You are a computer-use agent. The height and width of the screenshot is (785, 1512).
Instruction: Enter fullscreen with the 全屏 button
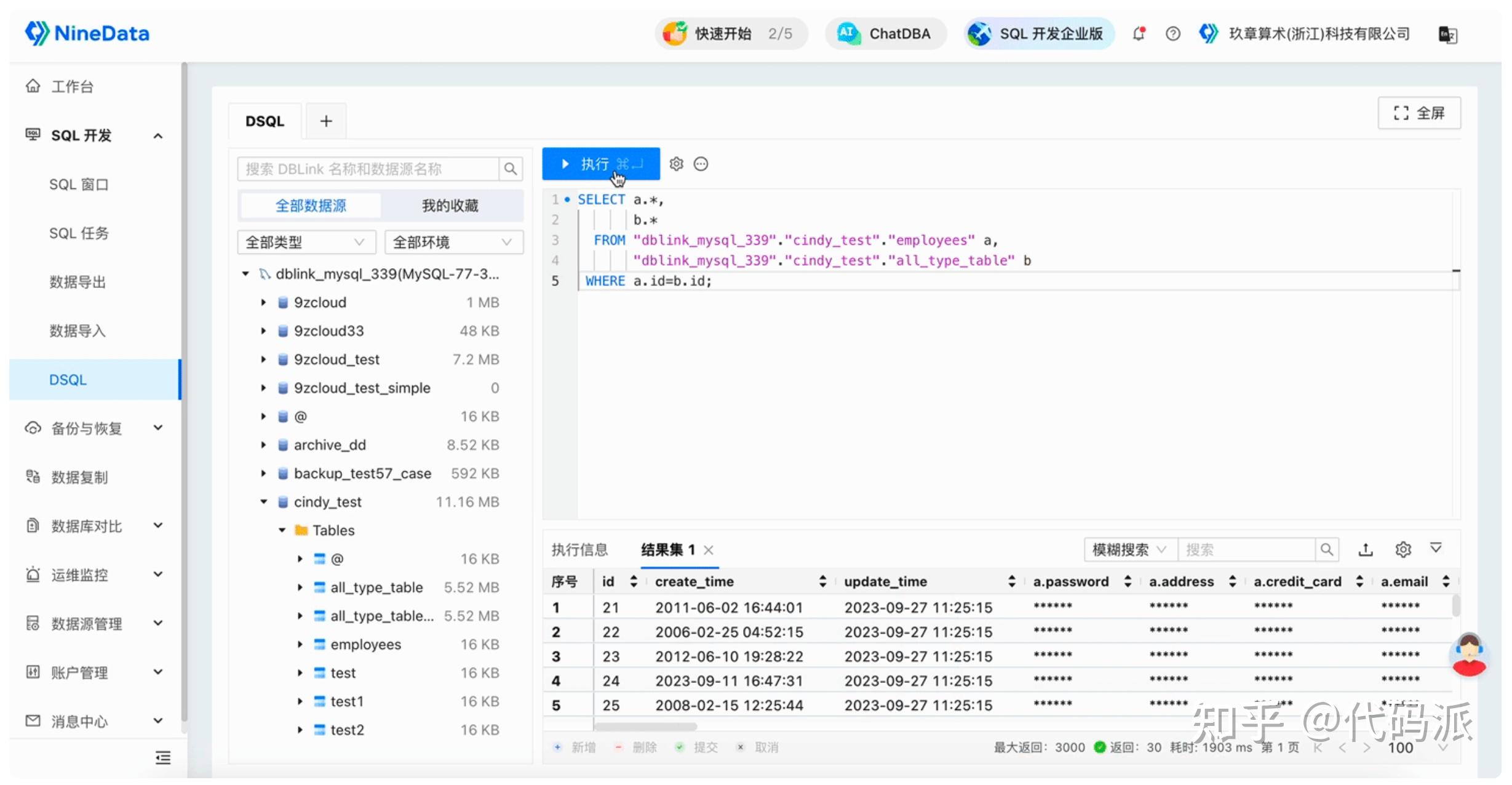click(1419, 113)
